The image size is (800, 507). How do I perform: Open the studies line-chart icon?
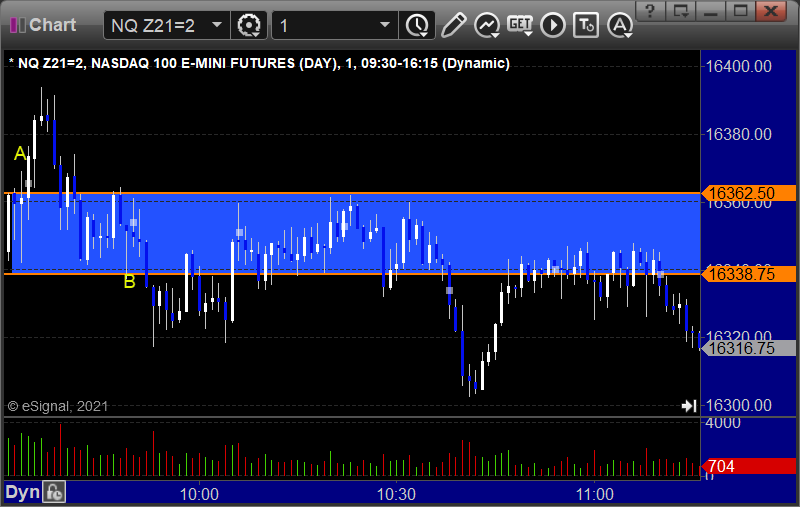(x=487, y=25)
